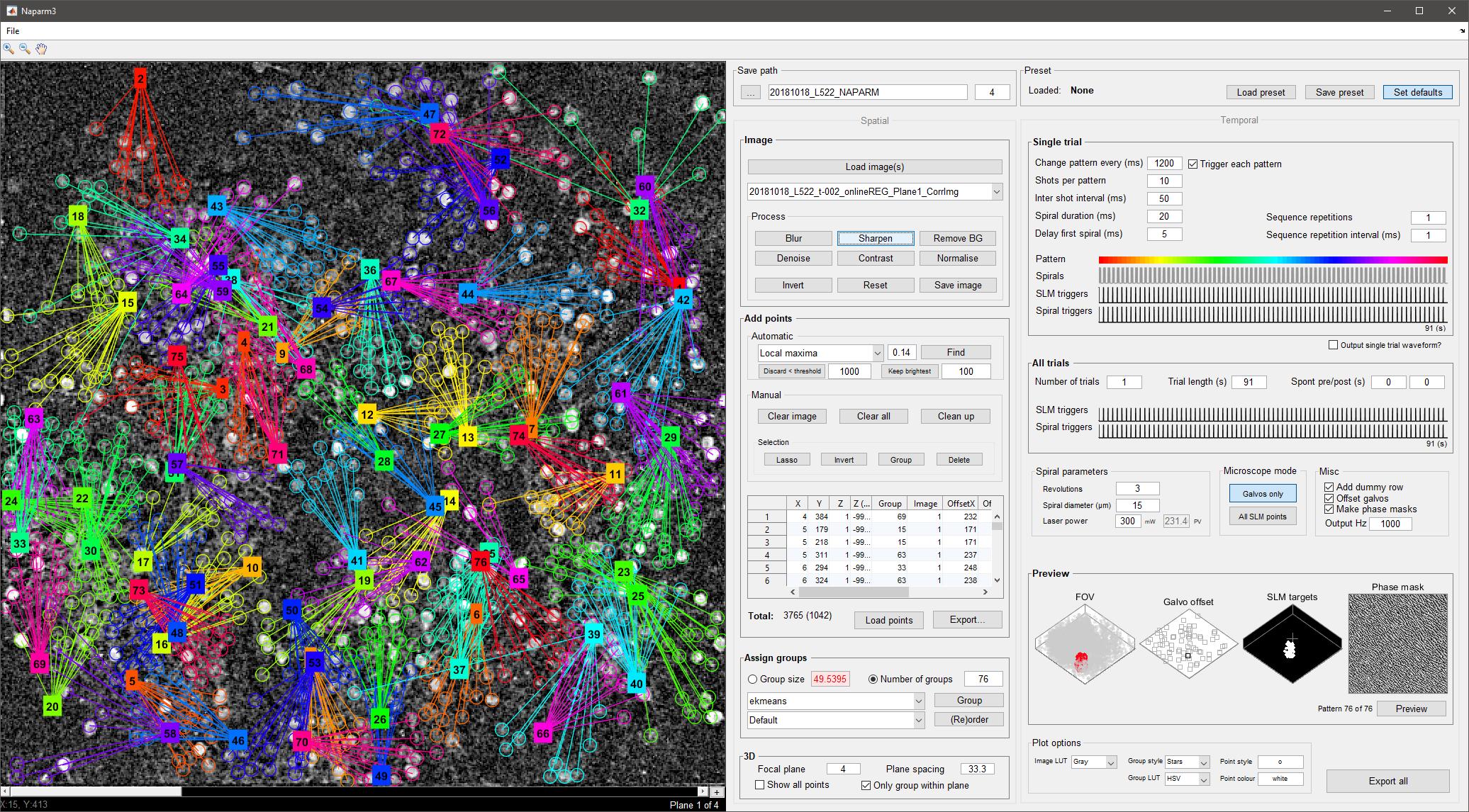Click the MATLAB app icon in title bar
The image size is (1469, 812).
point(11,11)
